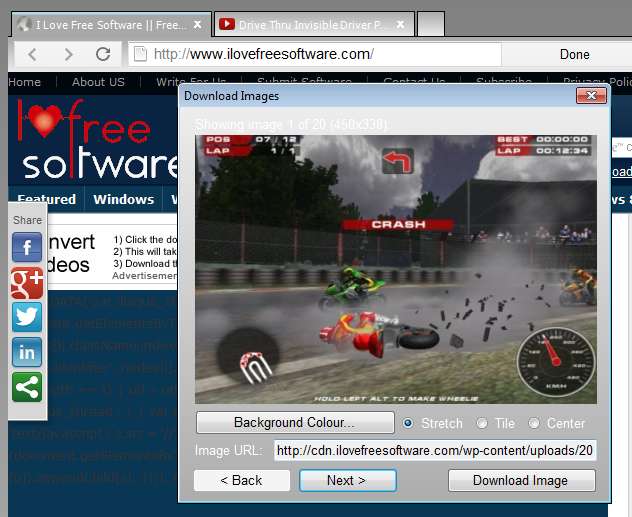Switch to Drive Thru Invisible Driver tab
The image size is (632, 517).
click(x=314, y=25)
